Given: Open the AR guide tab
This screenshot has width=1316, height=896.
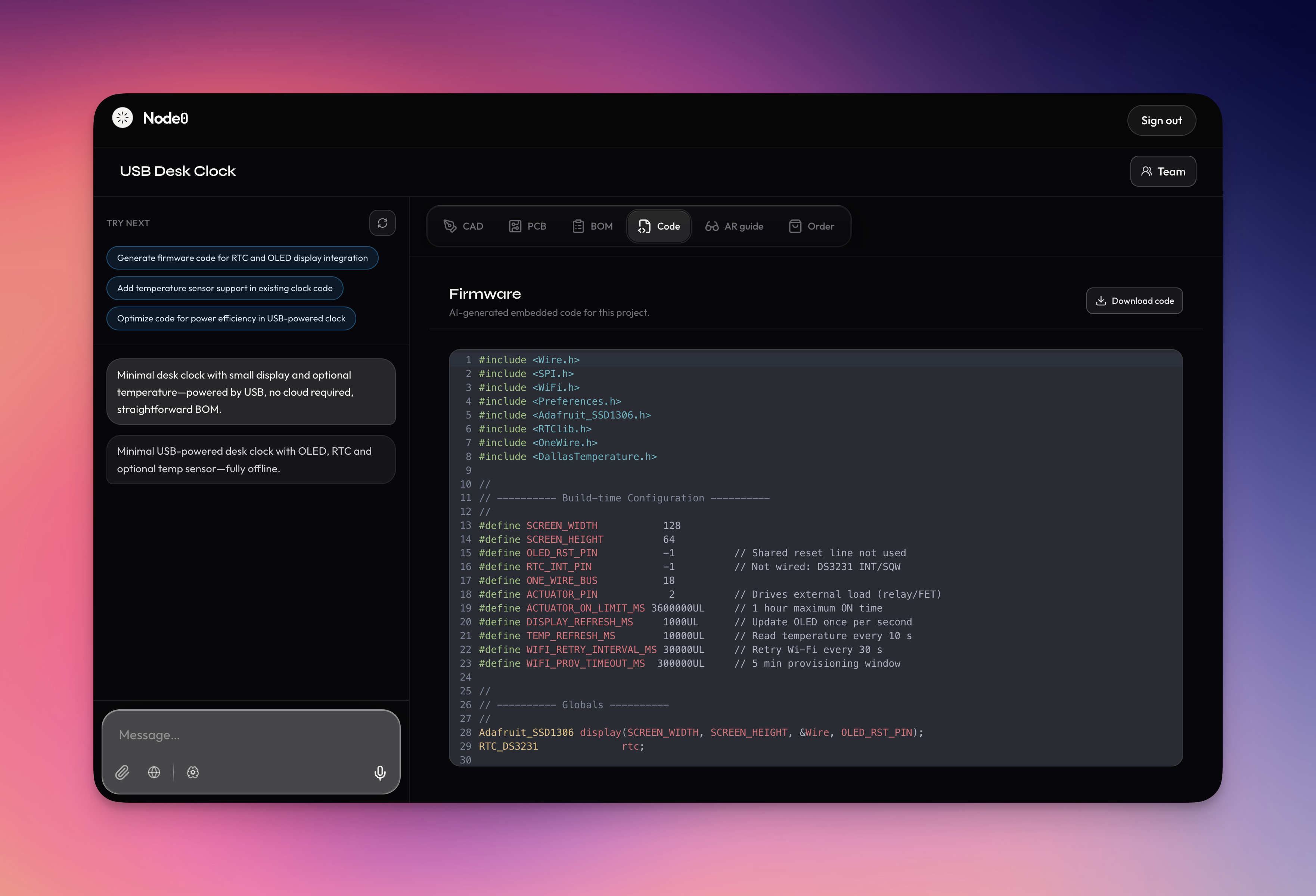Looking at the screenshot, I should (x=734, y=226).
